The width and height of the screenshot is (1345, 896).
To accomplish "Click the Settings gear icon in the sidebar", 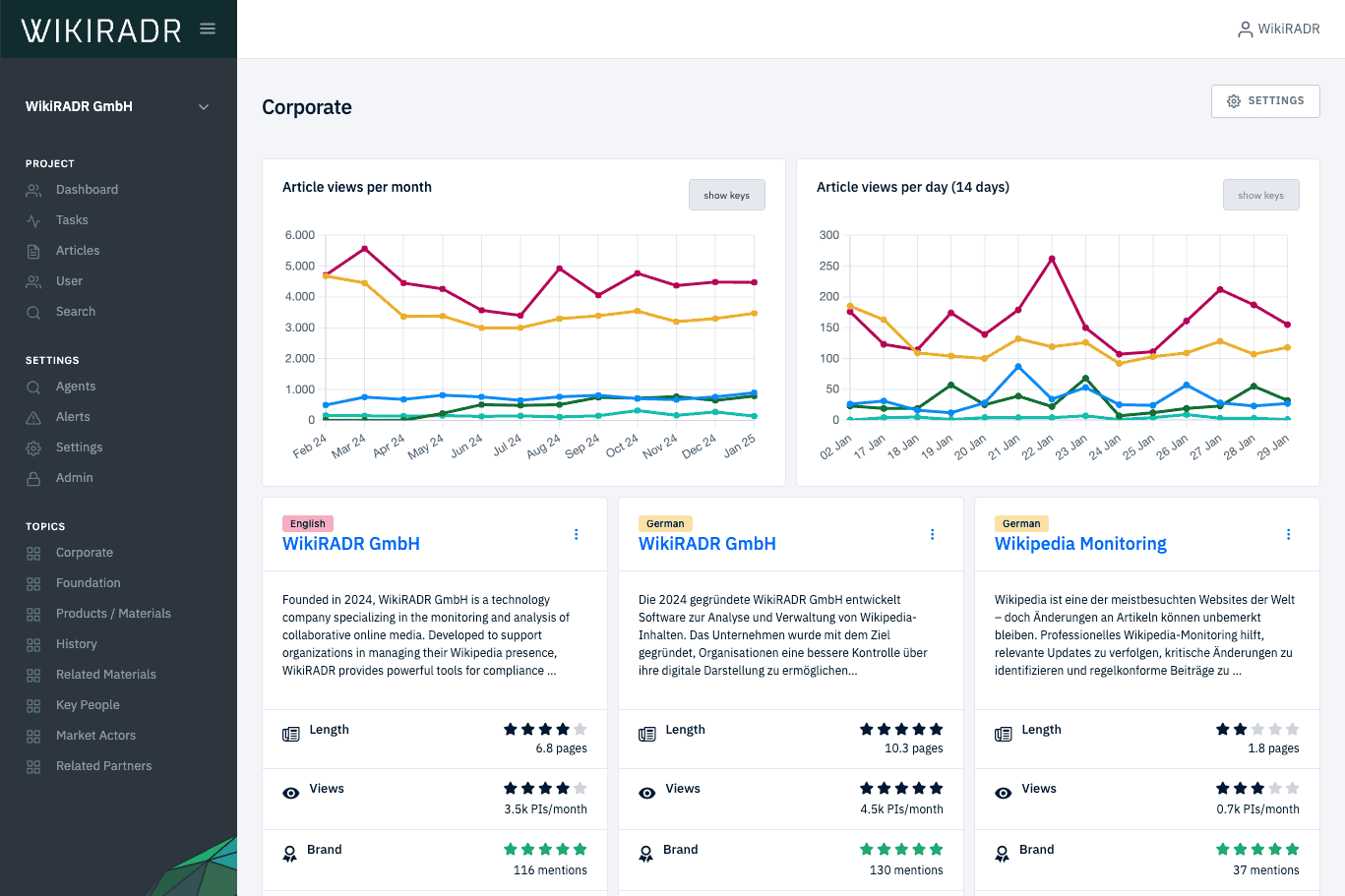I will pyautogui.click(x=33, y=448).
